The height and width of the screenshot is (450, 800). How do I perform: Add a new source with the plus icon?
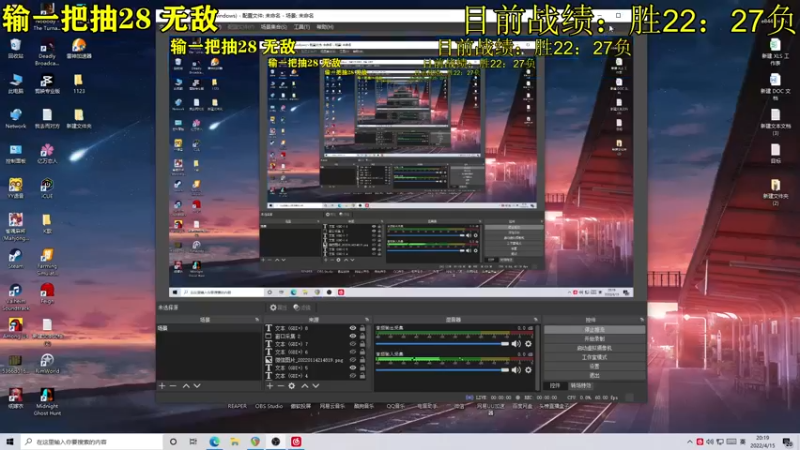point(269,386)
